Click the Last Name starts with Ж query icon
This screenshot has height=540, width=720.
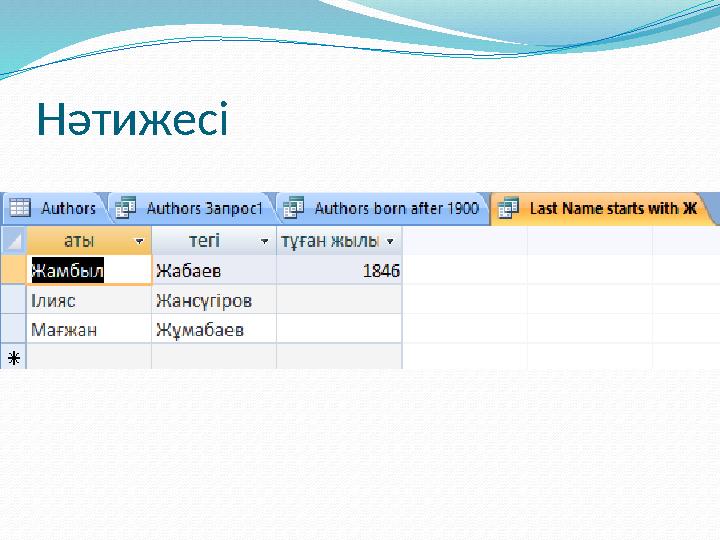(x=508, y=208)
